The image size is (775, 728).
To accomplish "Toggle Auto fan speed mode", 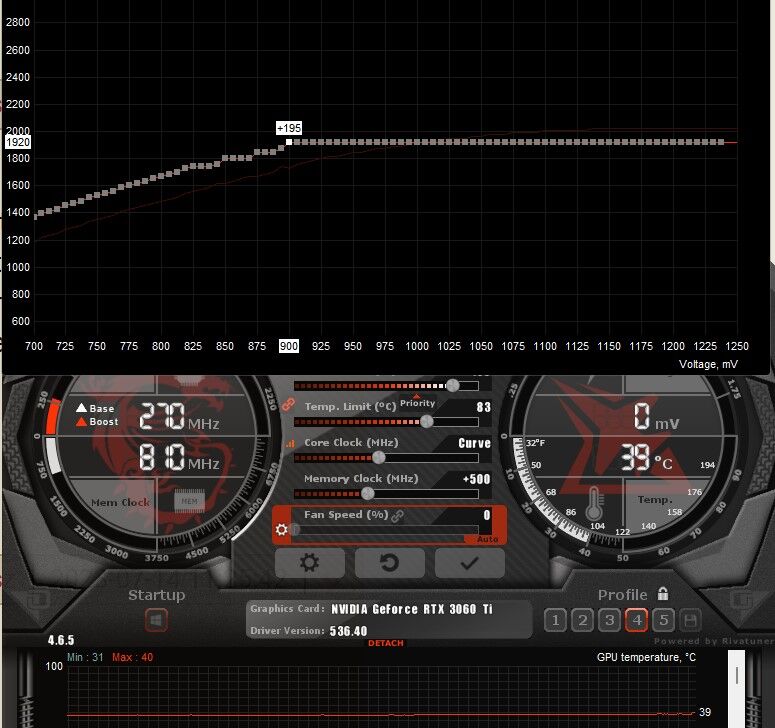I will pos(487,539).
